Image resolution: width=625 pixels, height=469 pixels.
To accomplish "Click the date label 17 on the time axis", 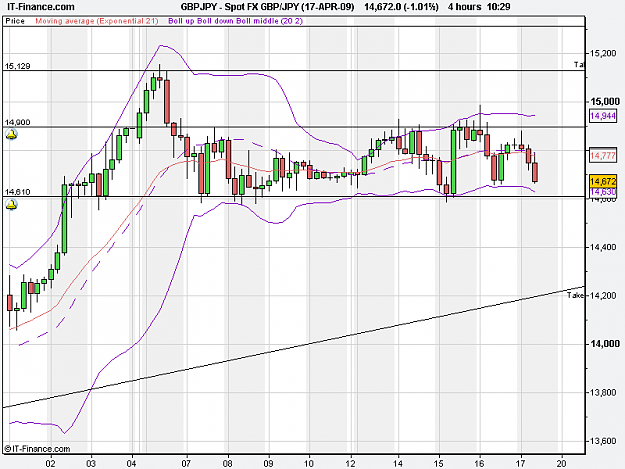I will point(521,463).
